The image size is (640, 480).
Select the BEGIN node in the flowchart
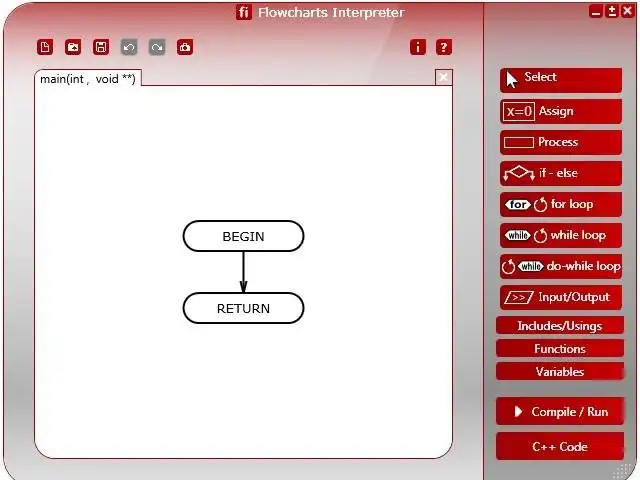tap(243, 236)
